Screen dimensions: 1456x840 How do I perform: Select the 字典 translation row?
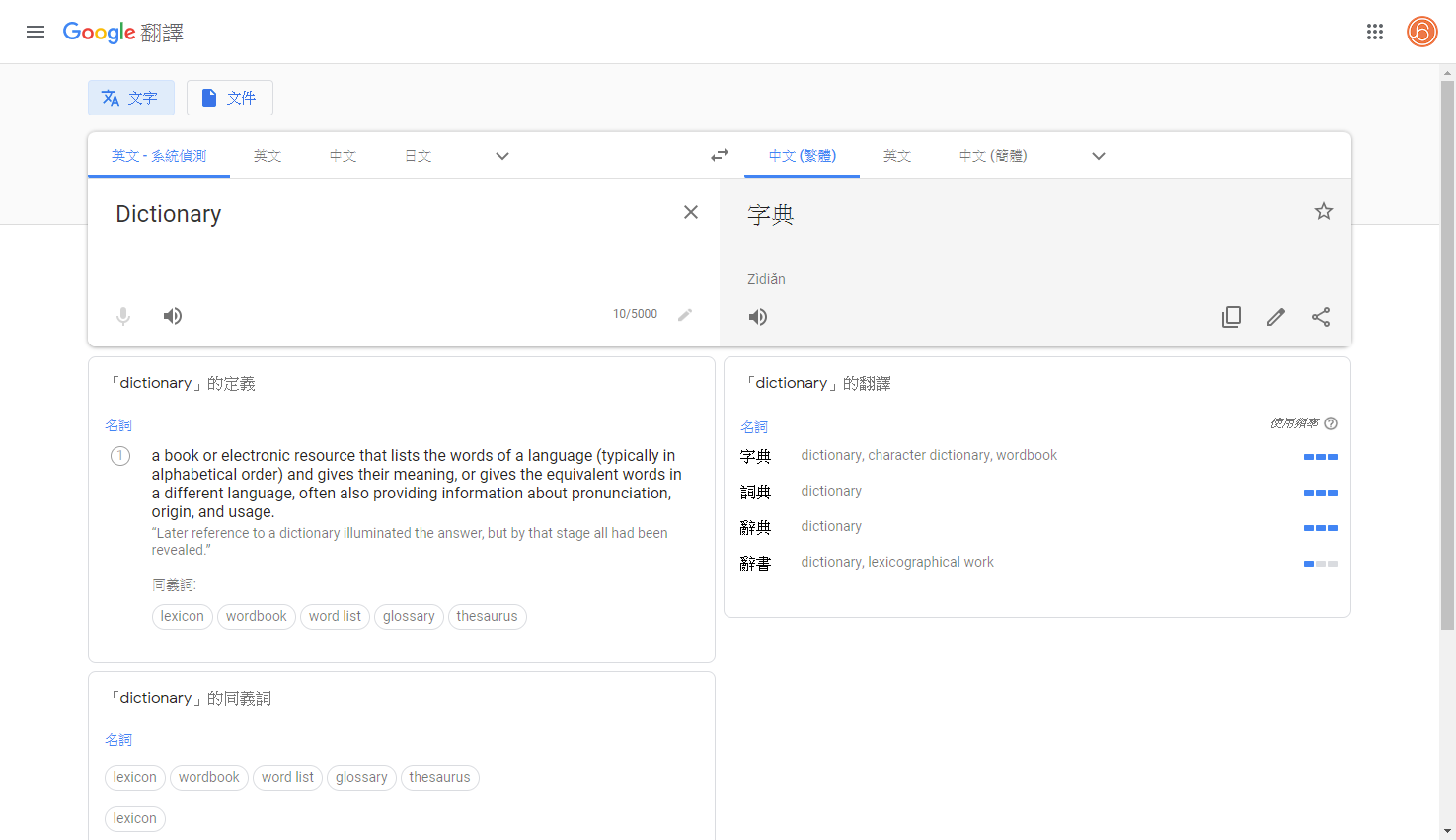pos(1037,456)
